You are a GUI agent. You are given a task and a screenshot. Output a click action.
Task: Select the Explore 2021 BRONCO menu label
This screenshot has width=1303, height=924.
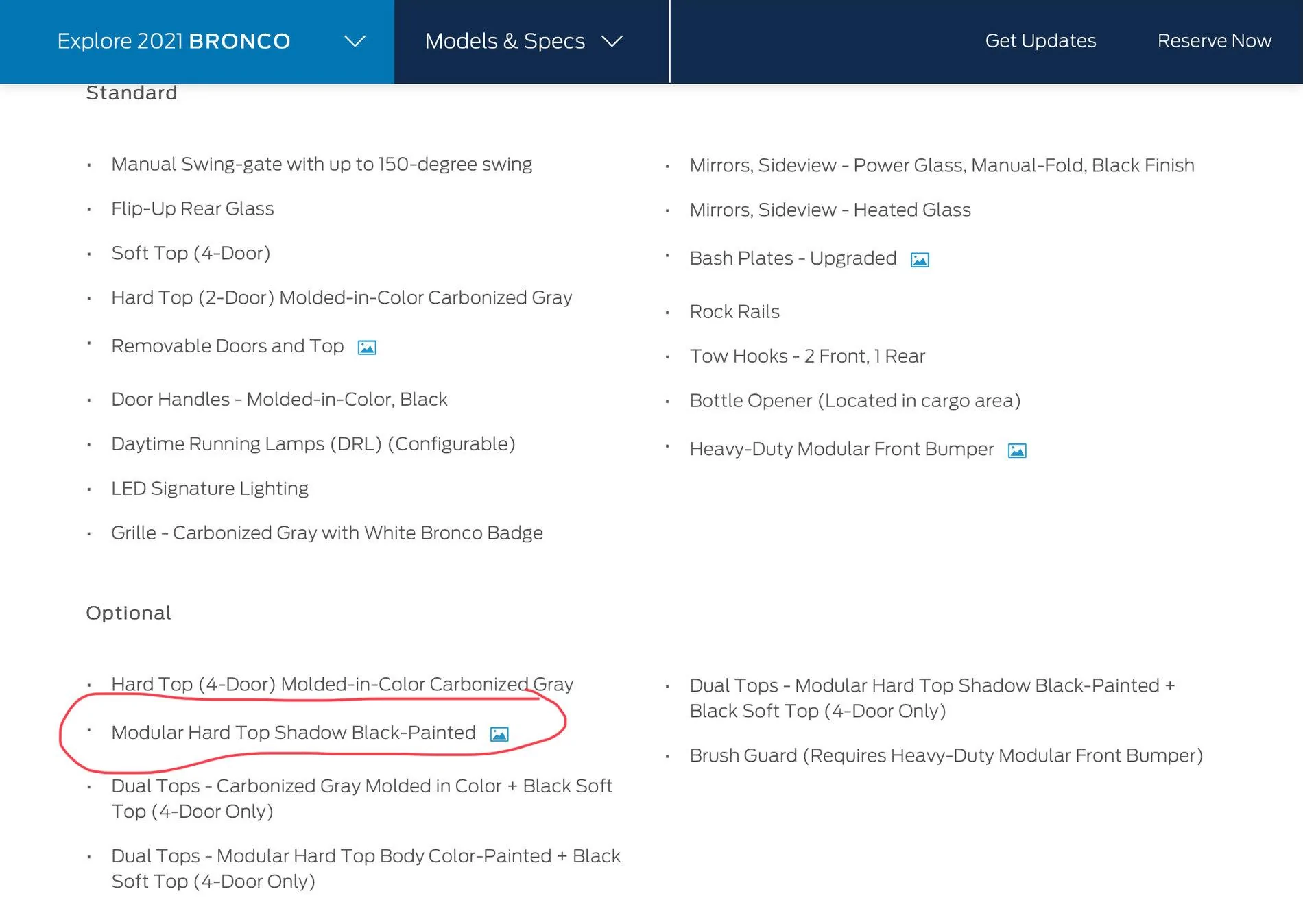pyautogui.click(x=174, y=41)
